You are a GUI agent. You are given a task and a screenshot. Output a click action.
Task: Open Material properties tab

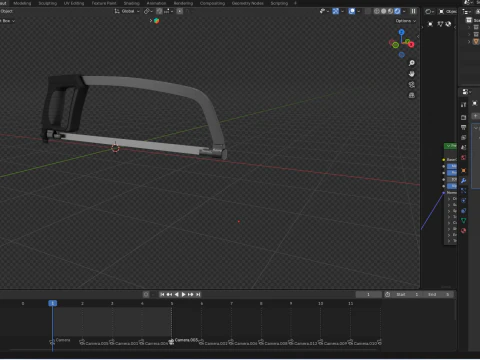464,231
